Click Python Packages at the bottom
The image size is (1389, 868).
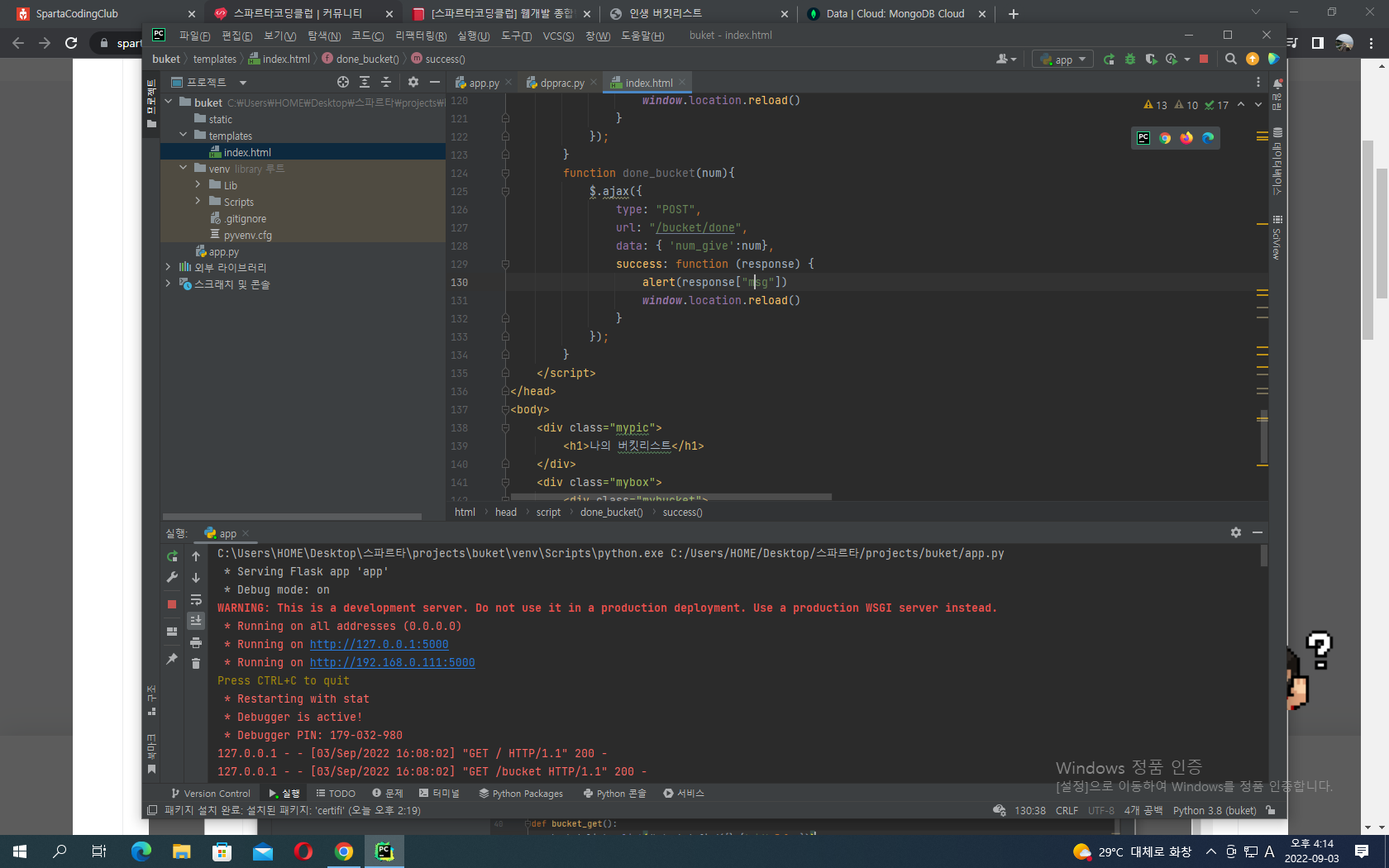521,793
